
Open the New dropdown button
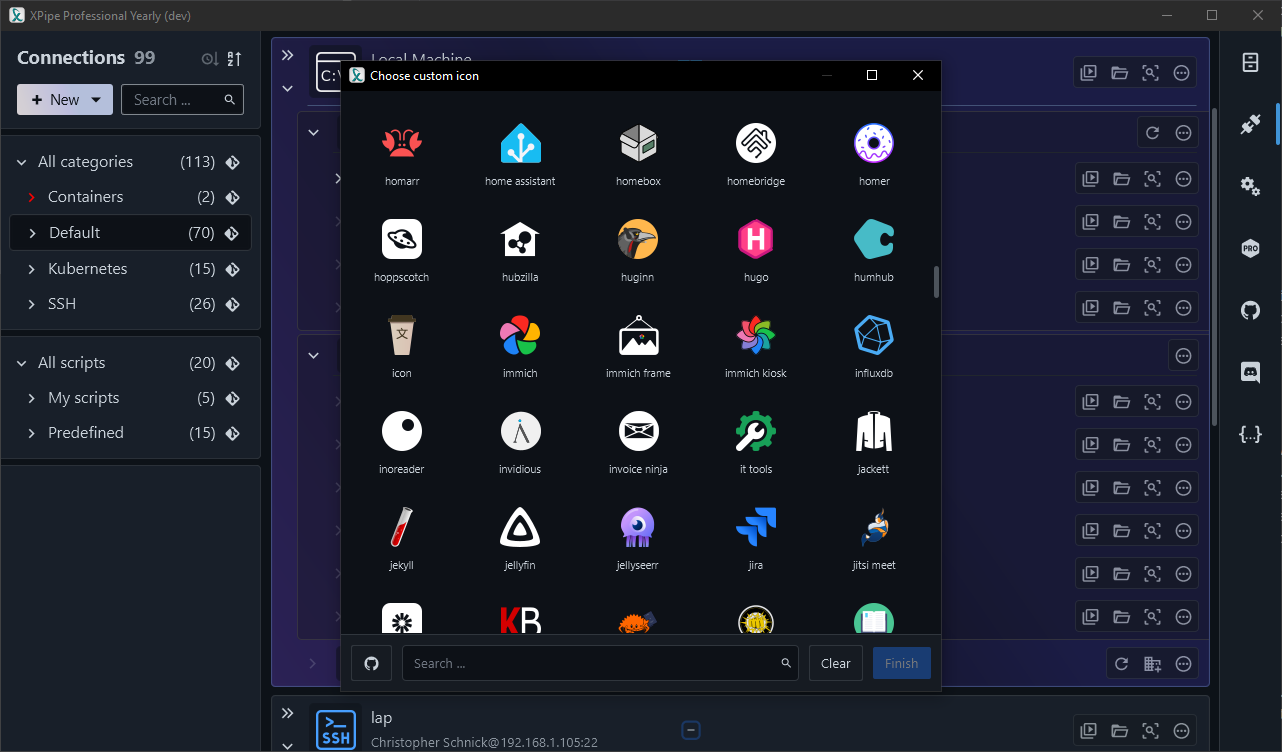[65, 100]
